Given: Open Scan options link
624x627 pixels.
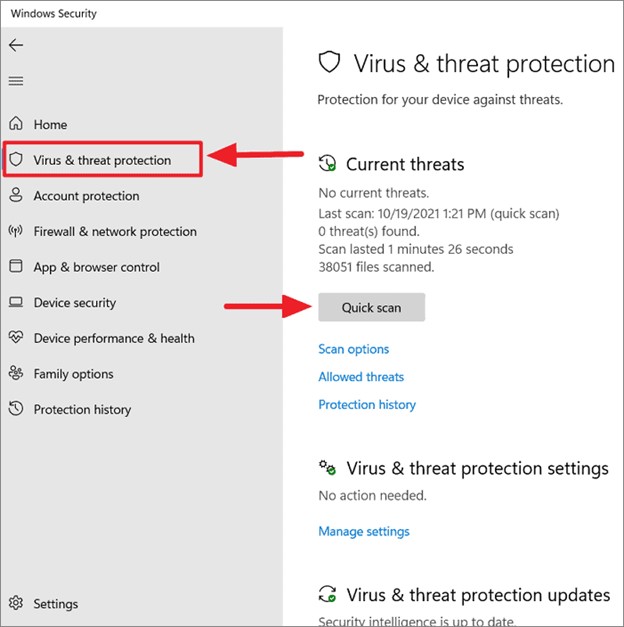Looking at the screenshot, I should click(354, 349).
